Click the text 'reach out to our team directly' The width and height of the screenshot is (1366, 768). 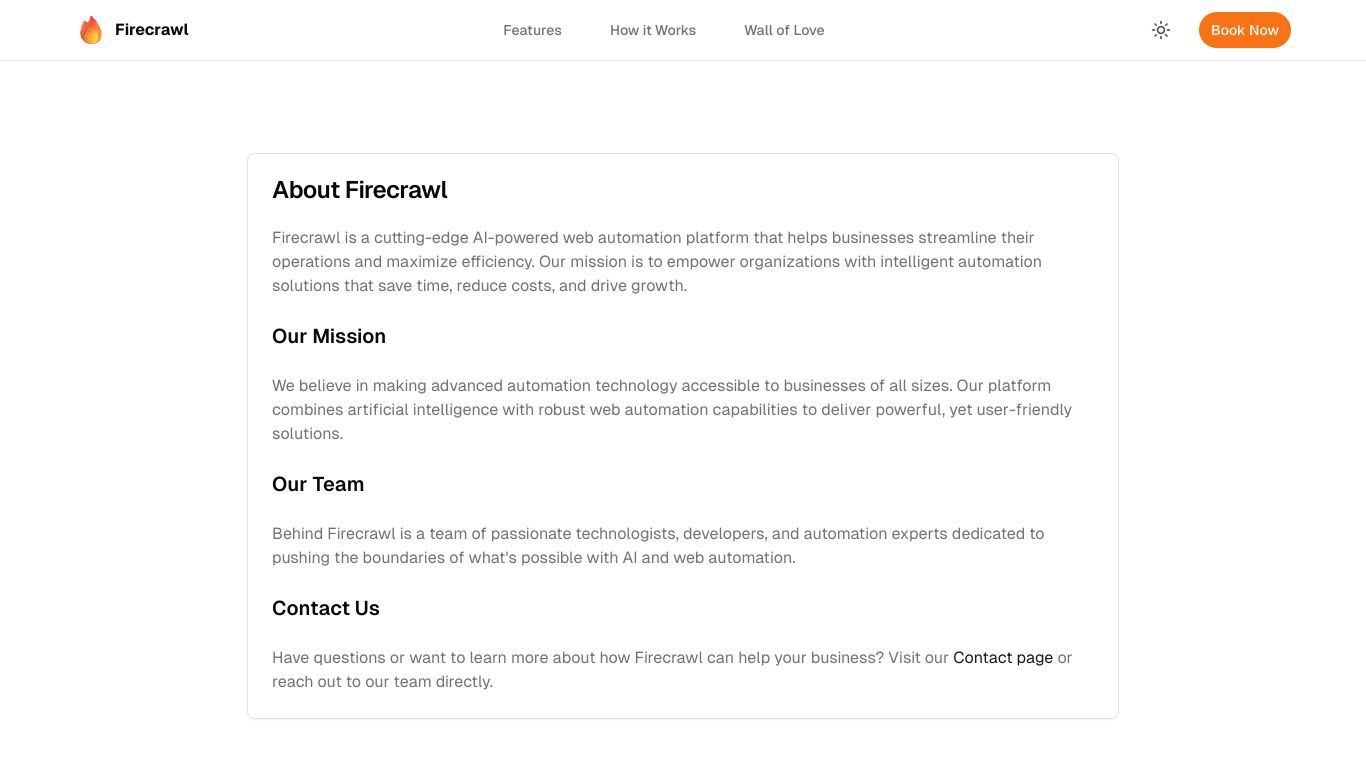382,681
